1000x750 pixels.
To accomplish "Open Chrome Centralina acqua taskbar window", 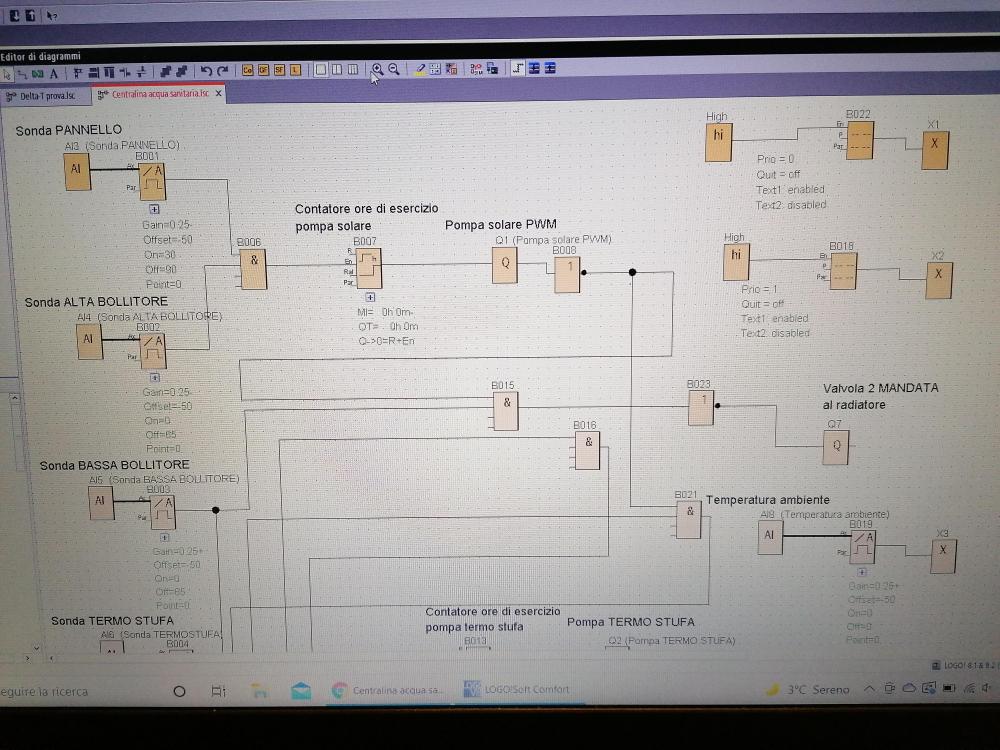I will coord(388,690).
